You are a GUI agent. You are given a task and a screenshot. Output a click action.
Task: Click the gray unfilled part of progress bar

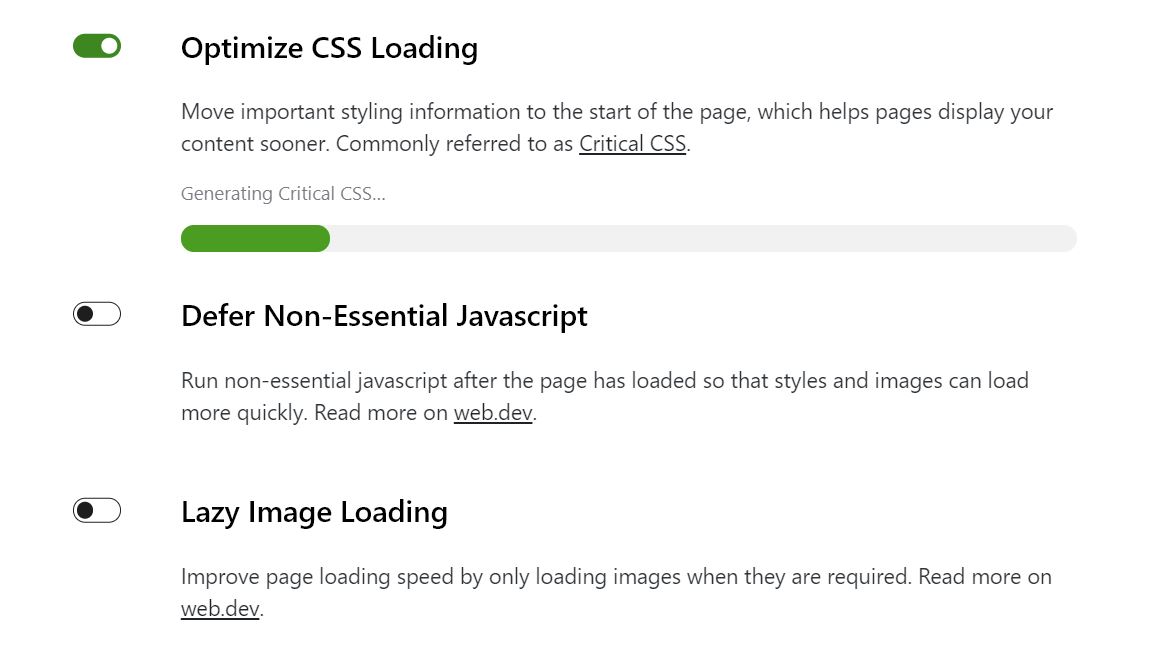pyautogui.click(x=703, y=239)
